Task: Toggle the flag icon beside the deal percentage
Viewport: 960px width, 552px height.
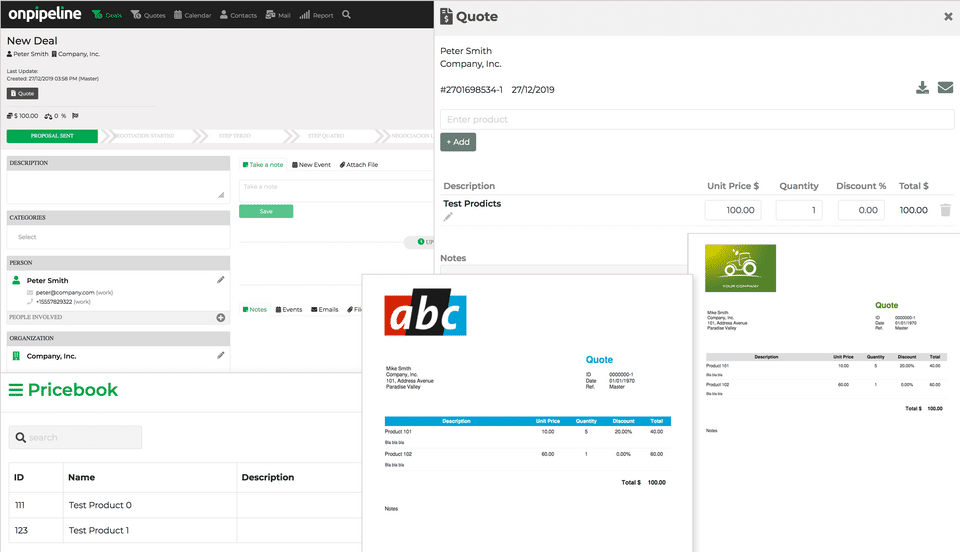Action: point(75,116)
